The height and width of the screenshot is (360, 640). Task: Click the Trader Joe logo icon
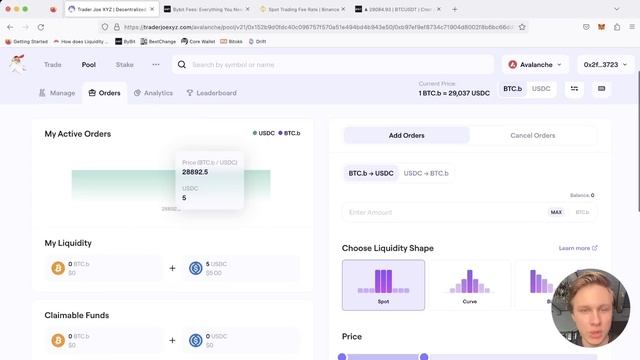pyautogui.click(x=18, y=64)
